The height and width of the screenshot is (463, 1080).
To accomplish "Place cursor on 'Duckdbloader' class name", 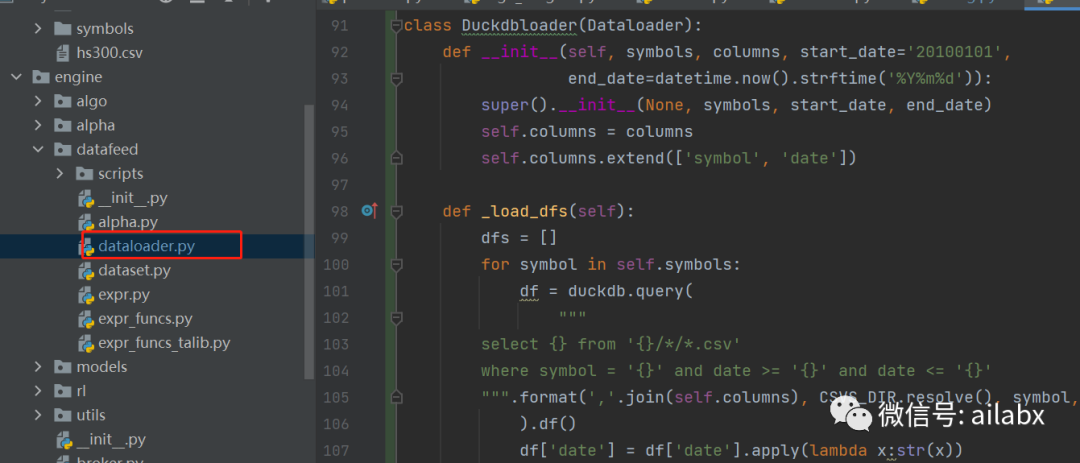I will point(519,26).
